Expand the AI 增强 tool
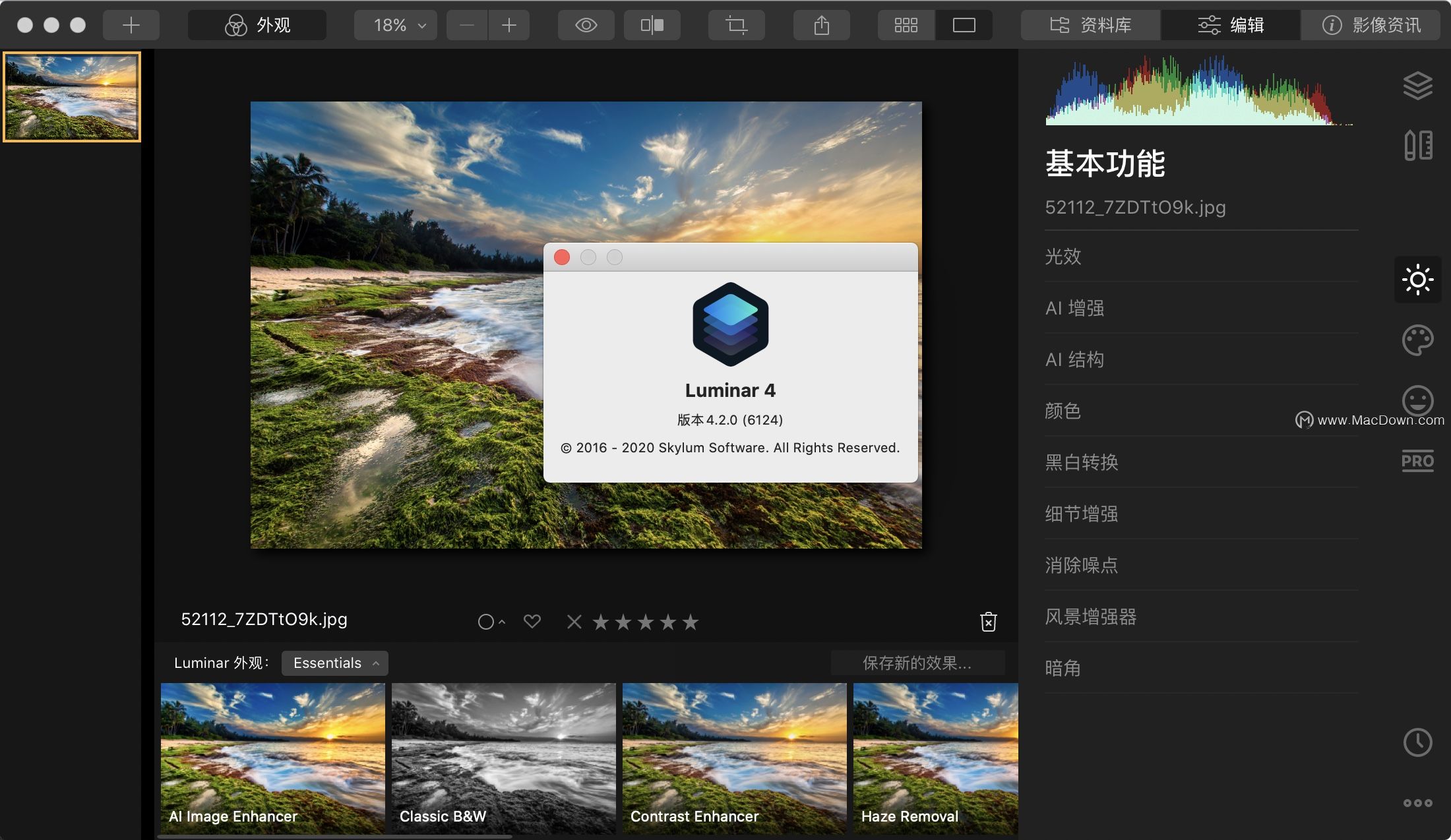 [x=1201, y=308]
